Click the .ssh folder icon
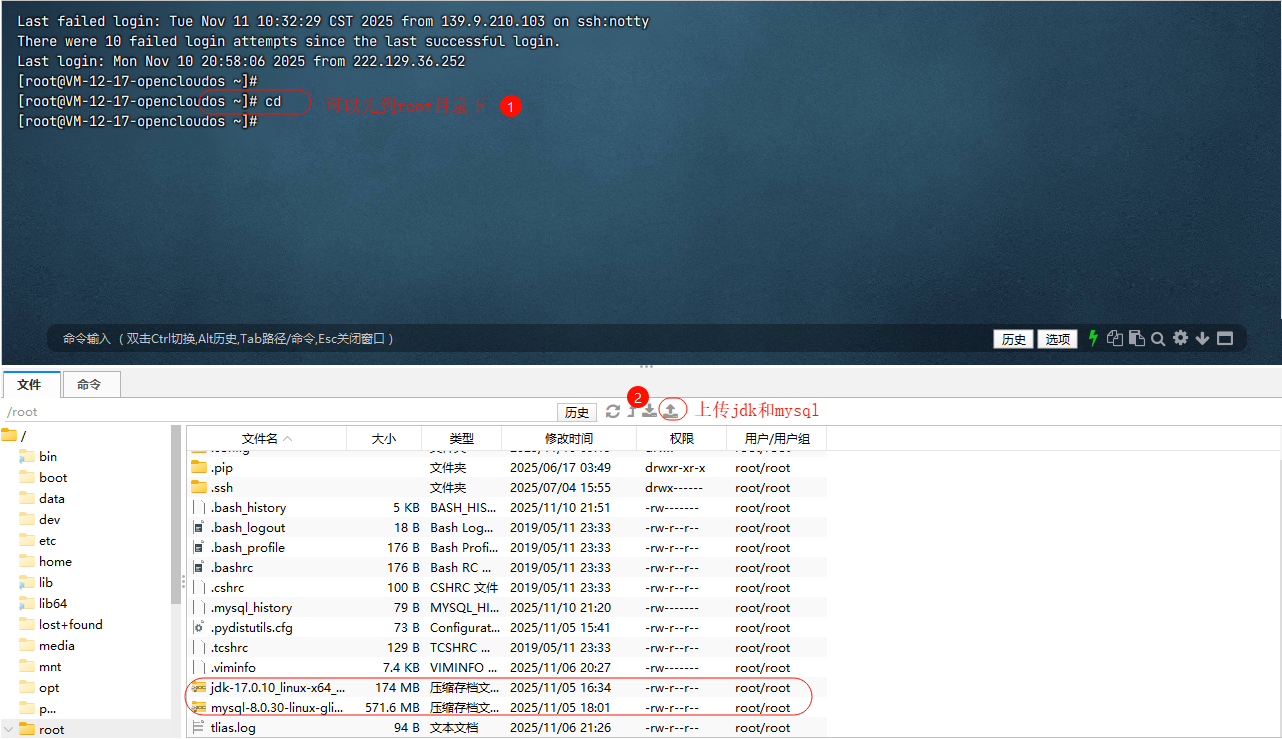 [x=199, y=487]
